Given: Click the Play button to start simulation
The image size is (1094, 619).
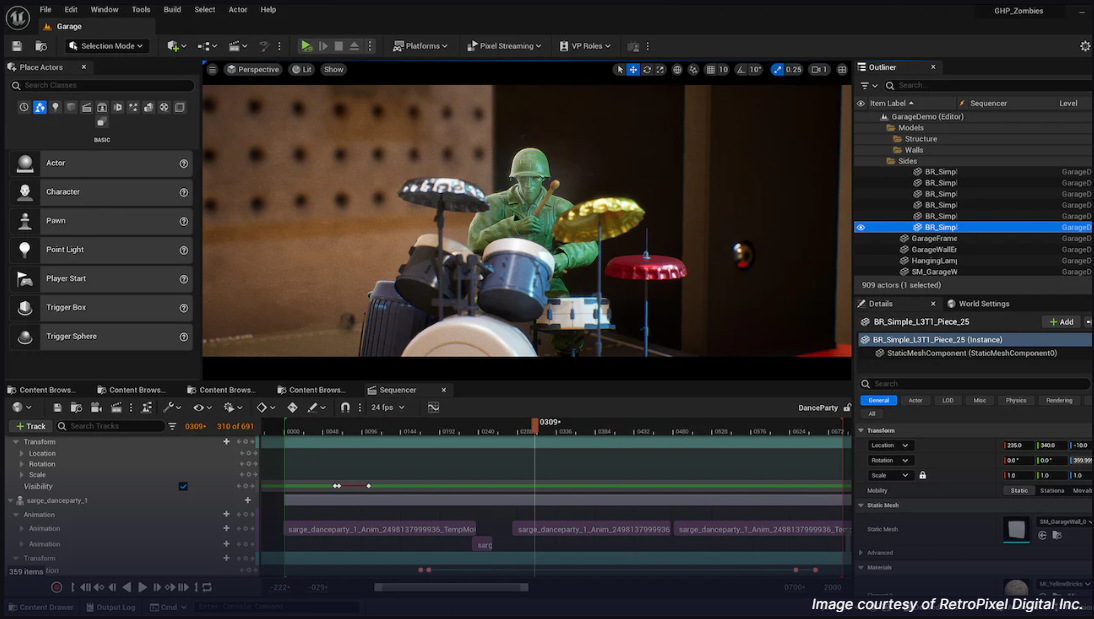Looking at the screenshot, I should pyautogui.click(x=306, y=45).
